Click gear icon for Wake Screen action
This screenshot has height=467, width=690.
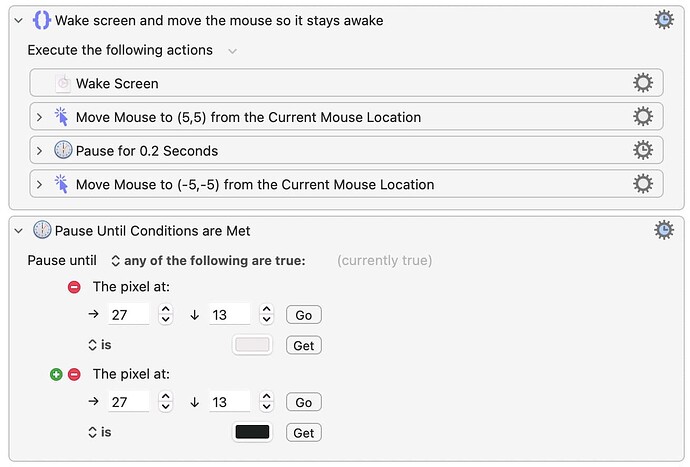coord(643,83)
